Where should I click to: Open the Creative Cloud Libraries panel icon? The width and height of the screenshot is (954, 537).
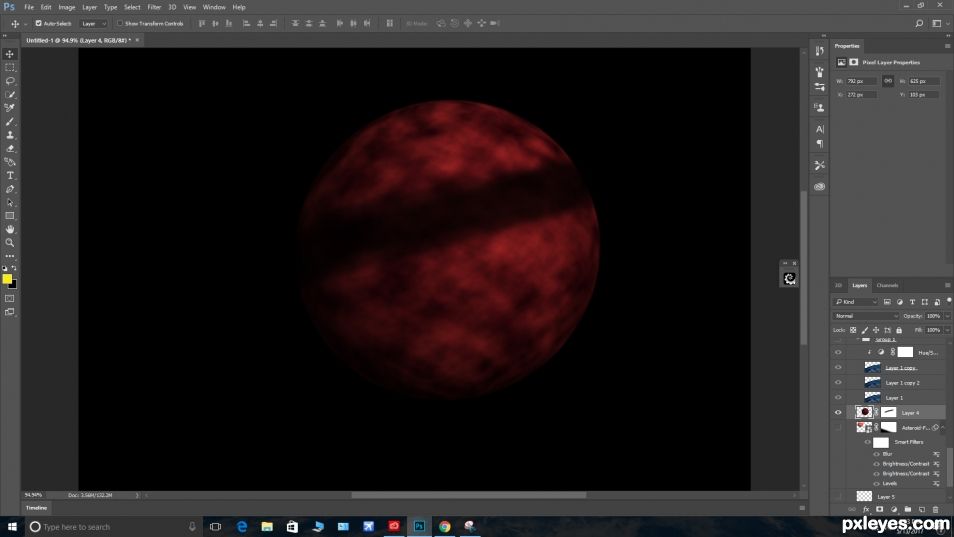coord(820,186)
